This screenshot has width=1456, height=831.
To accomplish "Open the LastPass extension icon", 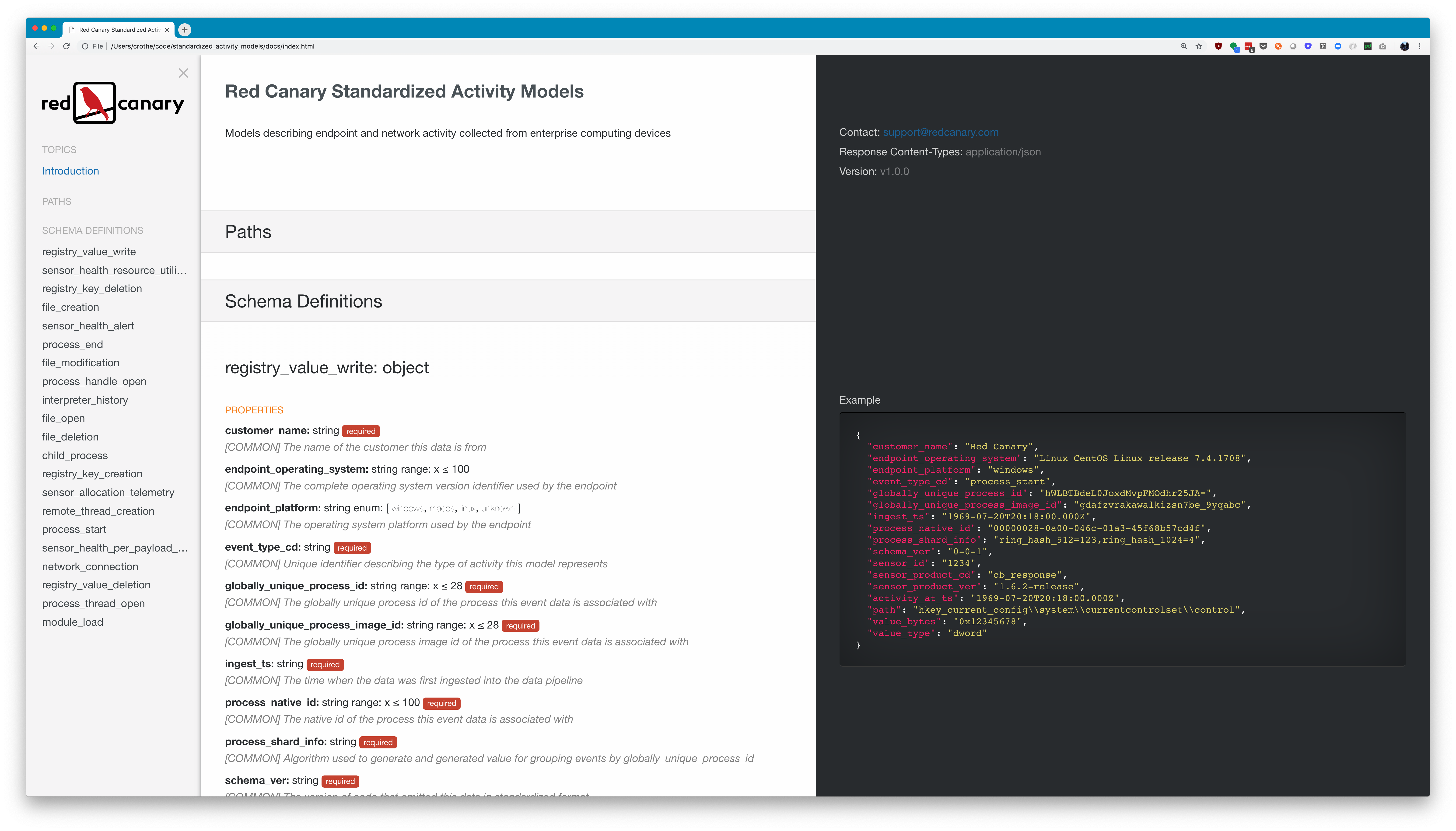I will [1249, 46].
